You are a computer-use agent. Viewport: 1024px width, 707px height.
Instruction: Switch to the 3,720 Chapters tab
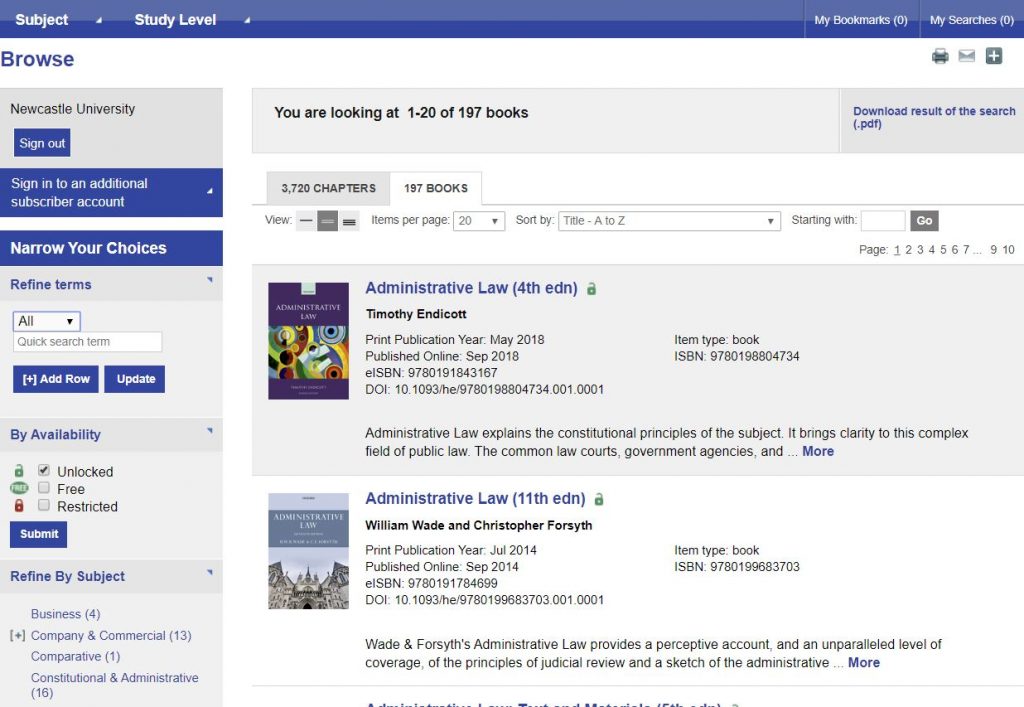point(328,188)
